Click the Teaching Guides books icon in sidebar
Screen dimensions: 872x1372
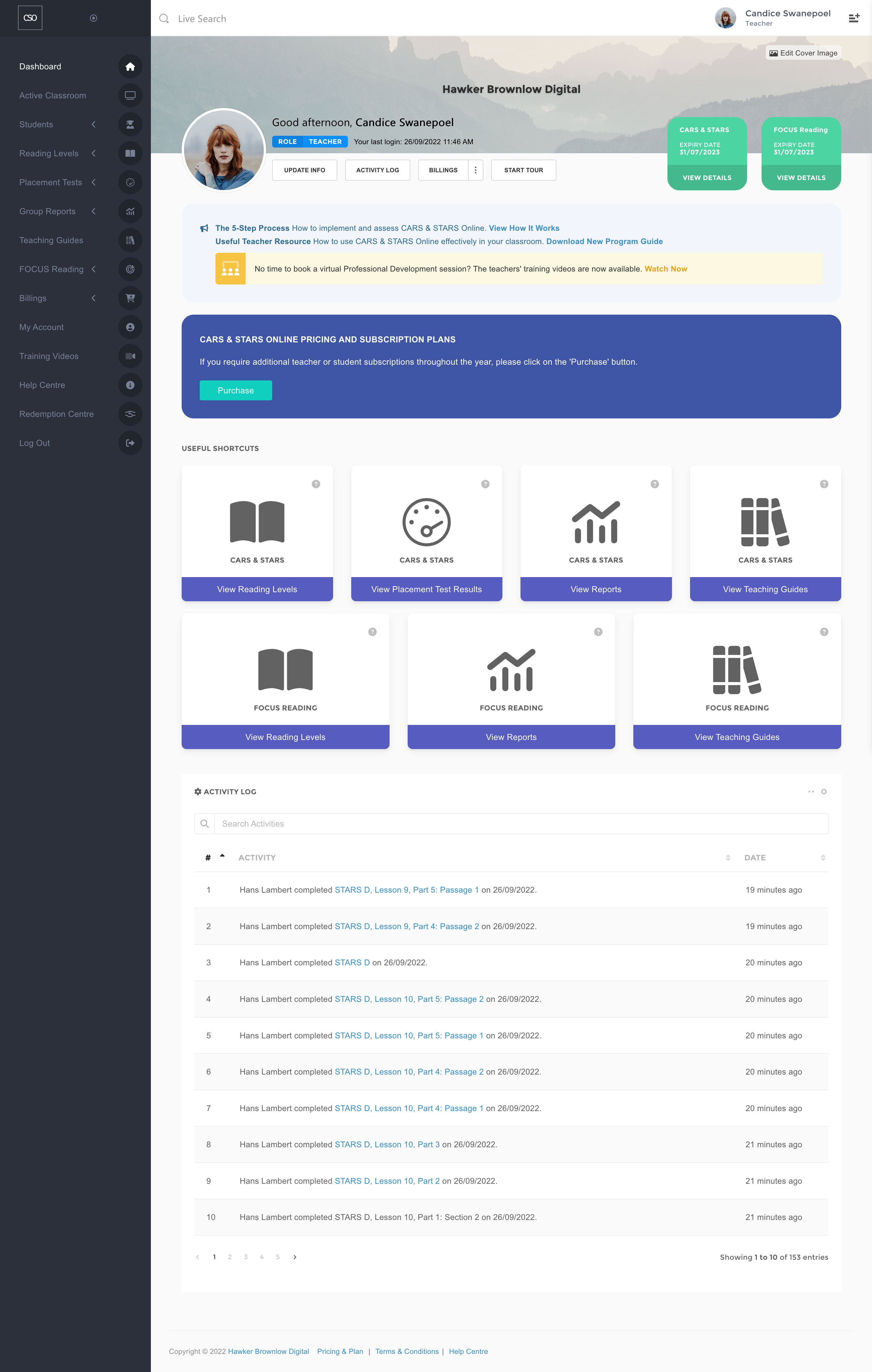(130, 240)
